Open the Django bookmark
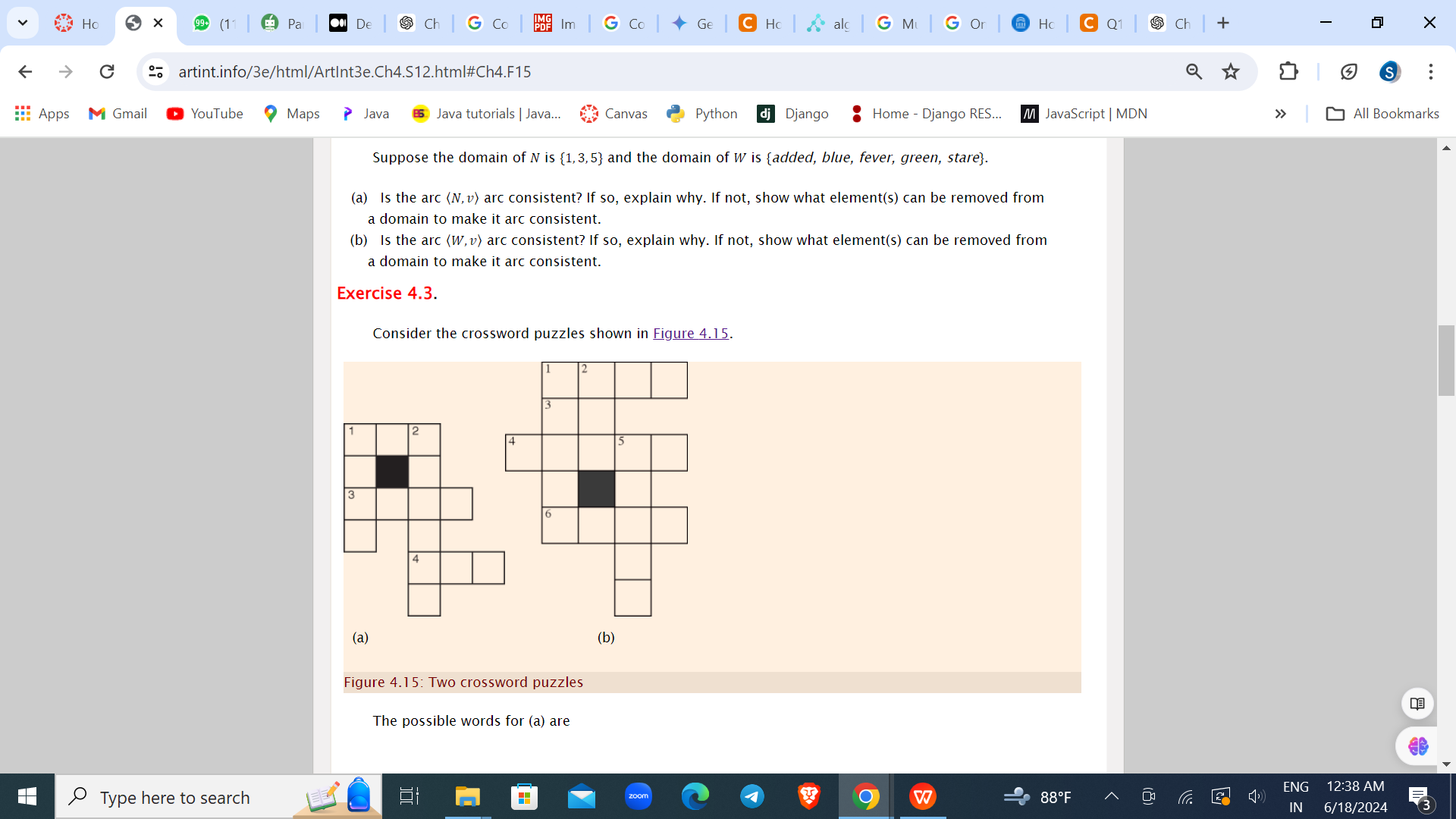Viewport: 1456px width, 819px height. click(792, 114)
